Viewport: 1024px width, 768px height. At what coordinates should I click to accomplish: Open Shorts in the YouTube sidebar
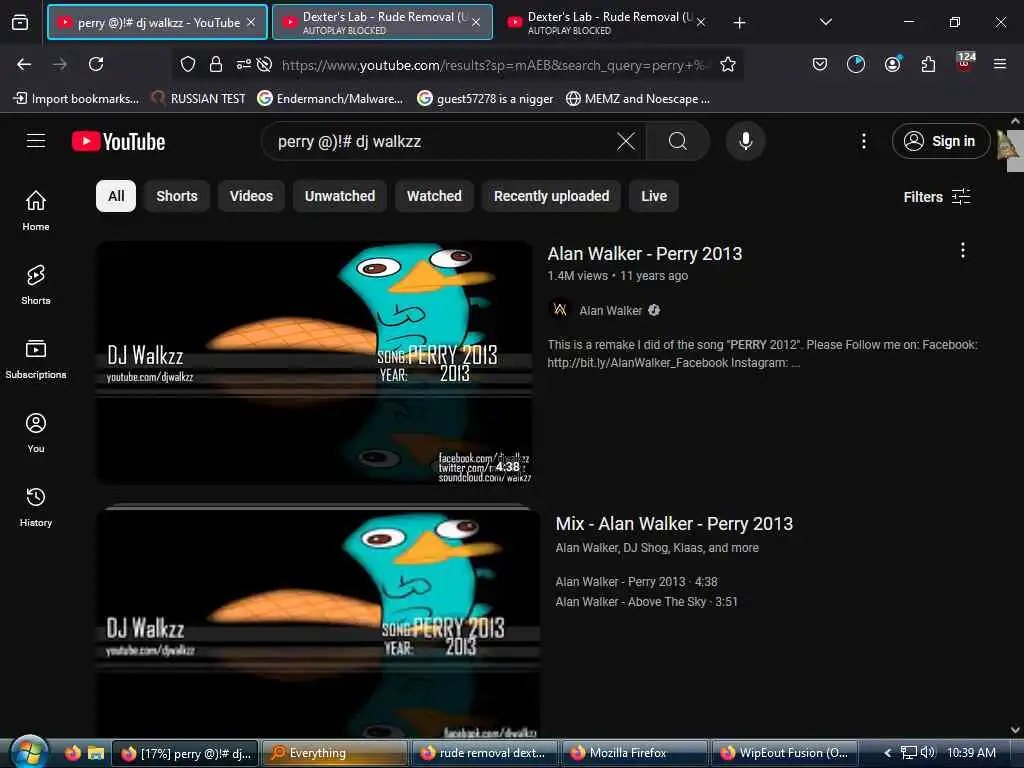click(x=36, y=285)
